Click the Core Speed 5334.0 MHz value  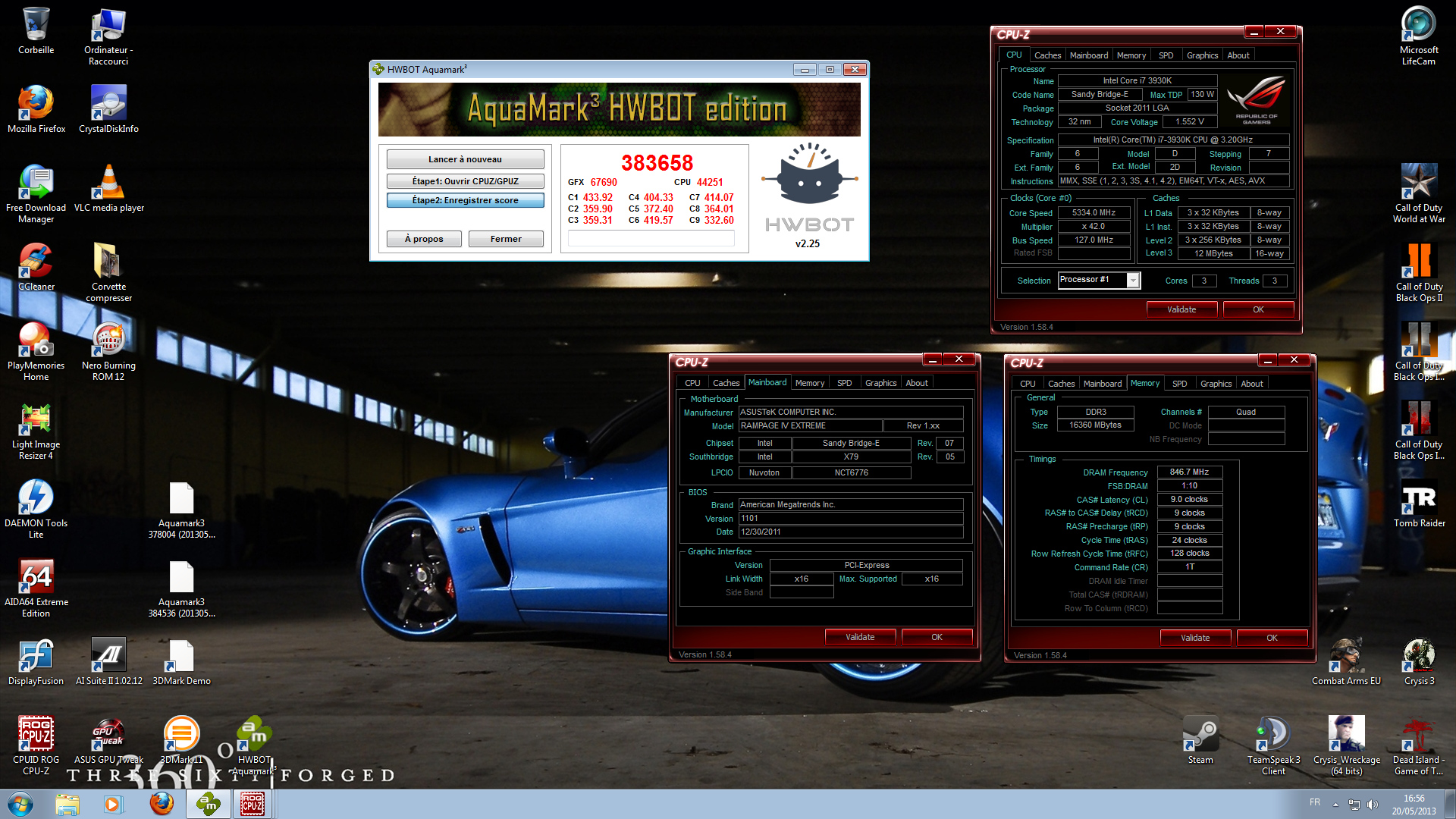pos(1094,213)
